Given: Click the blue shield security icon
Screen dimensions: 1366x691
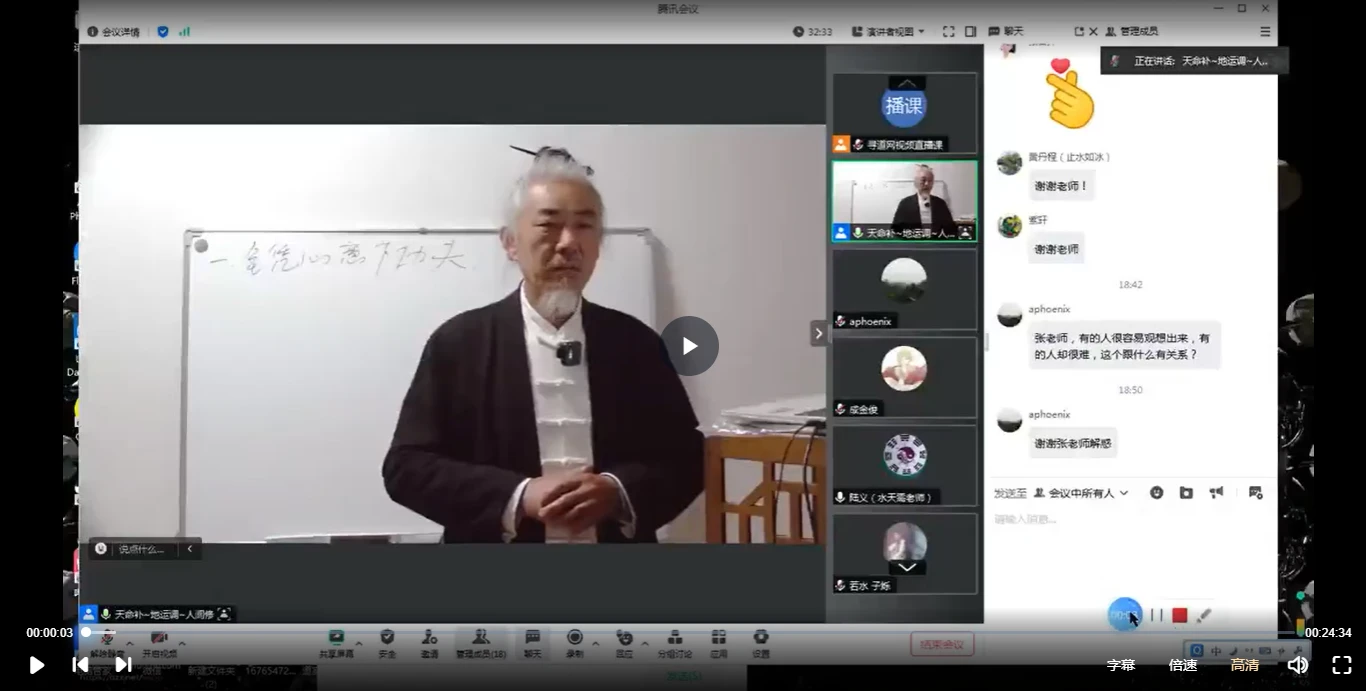Looking at the screenshot, I should (163, 32).
